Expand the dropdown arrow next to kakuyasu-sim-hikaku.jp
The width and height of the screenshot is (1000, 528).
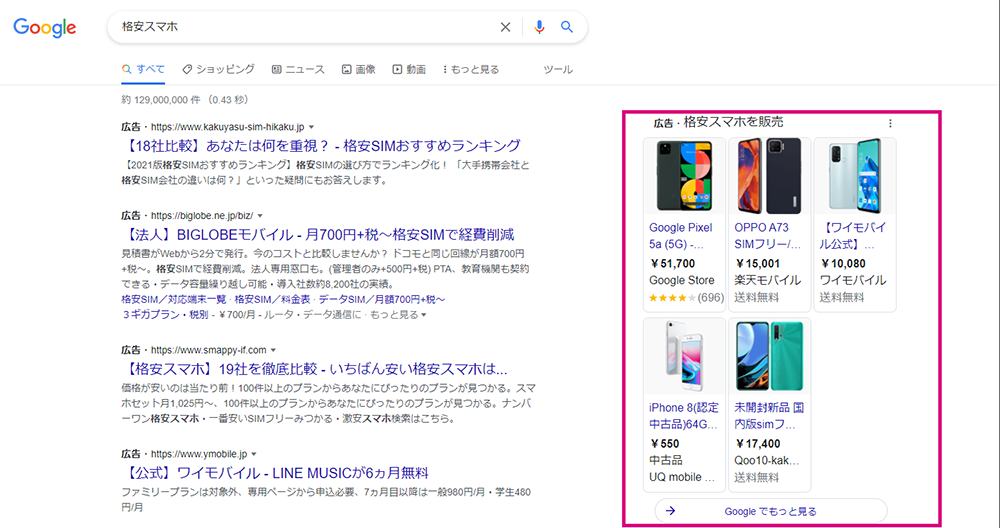[311, 127]
